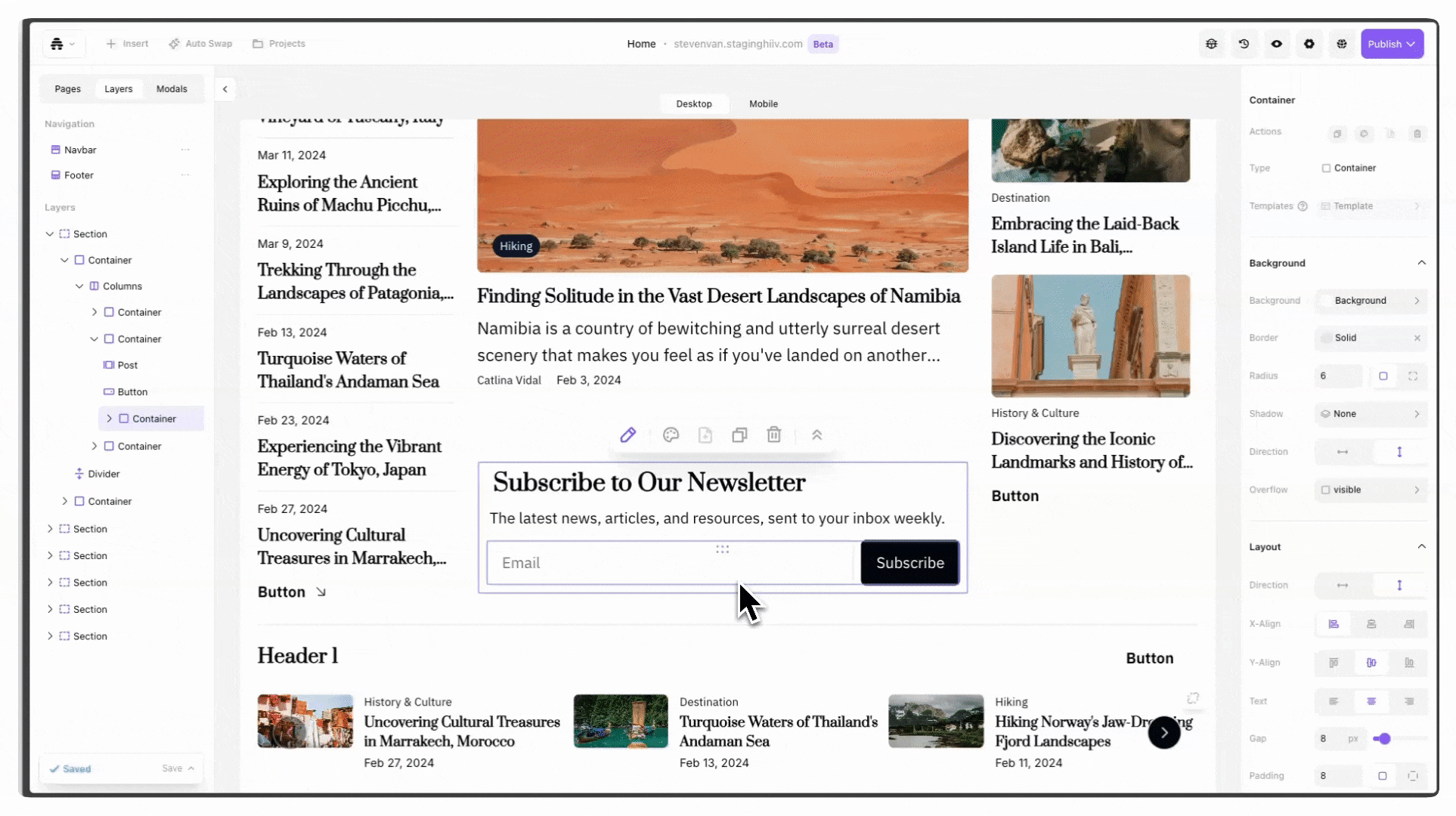Expand the selected Container layer row

(x=110, y=419)
